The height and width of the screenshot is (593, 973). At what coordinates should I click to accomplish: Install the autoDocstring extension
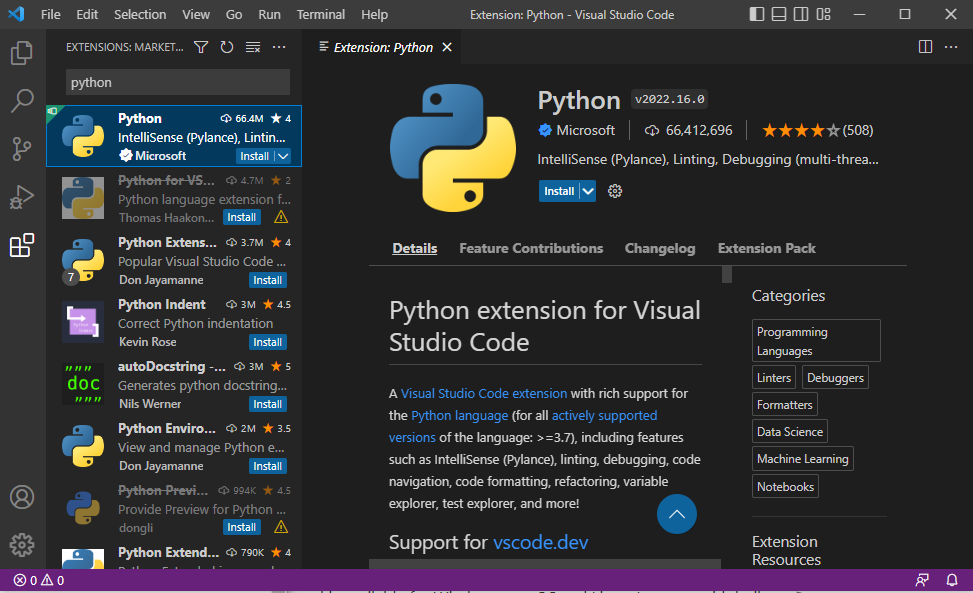(x=267, y=404)
